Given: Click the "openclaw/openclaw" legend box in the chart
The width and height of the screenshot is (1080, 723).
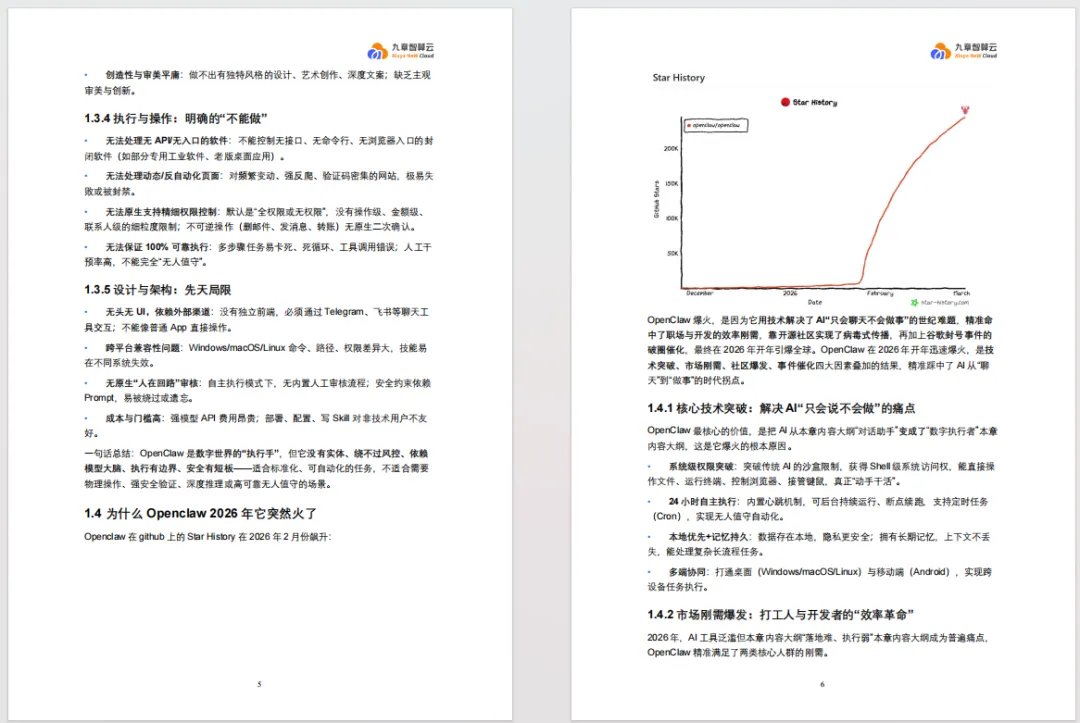Looking at the screenshot, I should click(716, 125).
